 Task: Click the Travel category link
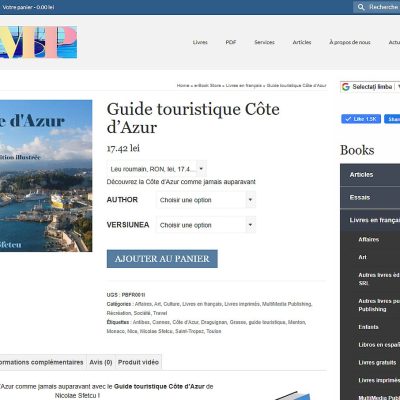tap(160, 313)
